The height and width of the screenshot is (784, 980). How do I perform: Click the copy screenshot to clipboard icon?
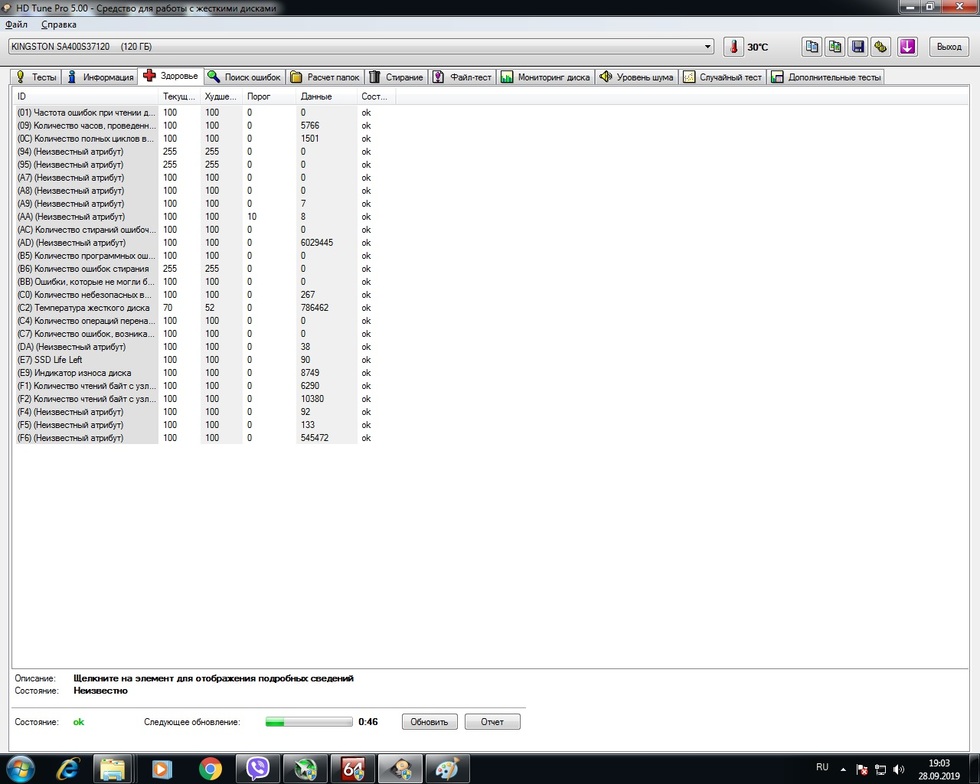834,47
